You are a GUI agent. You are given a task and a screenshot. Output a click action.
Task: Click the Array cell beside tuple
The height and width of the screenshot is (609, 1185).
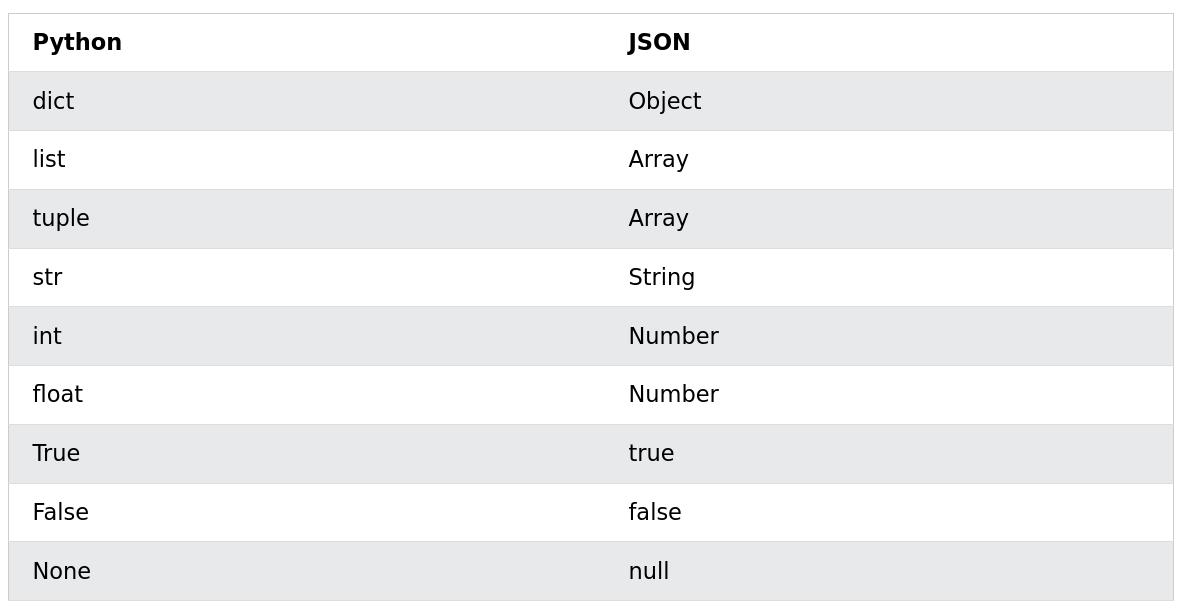[x=658, y=219]
